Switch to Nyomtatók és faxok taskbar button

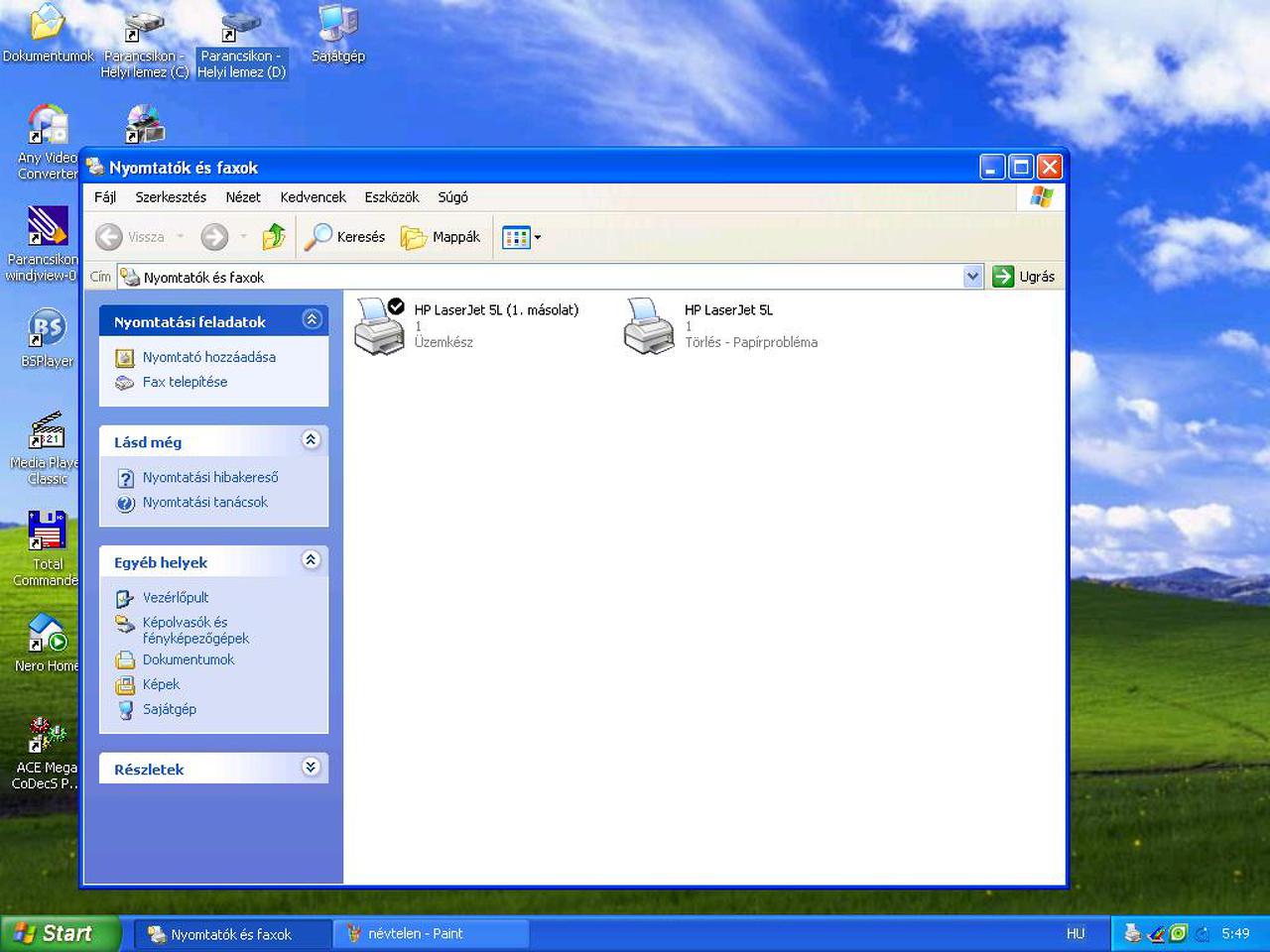(x=232, y=934)
